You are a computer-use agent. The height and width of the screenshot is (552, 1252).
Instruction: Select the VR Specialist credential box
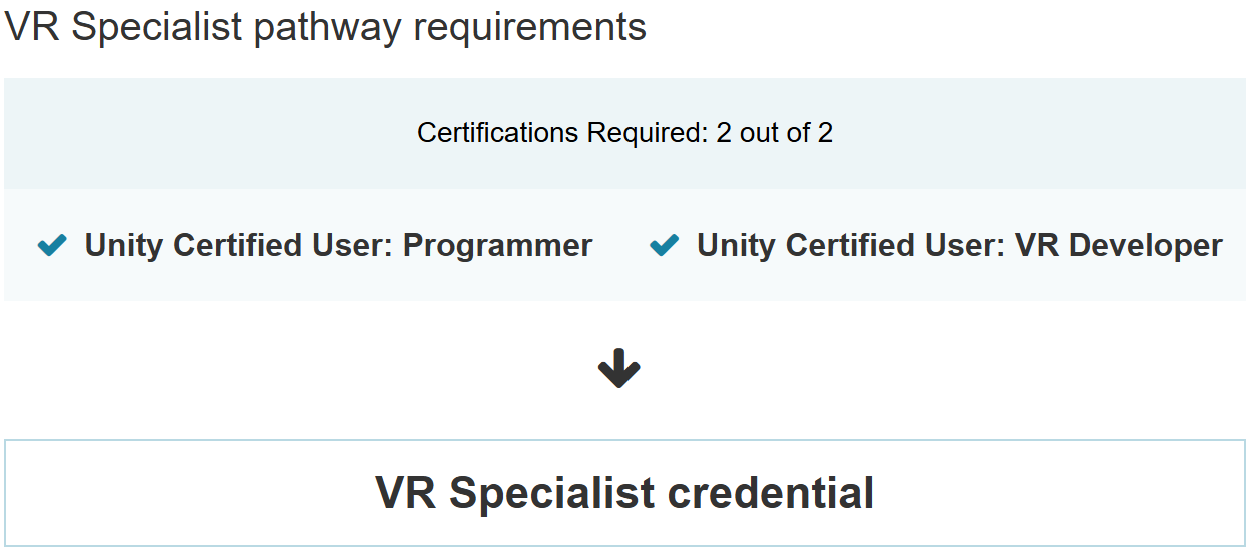(x=625, y=493)
